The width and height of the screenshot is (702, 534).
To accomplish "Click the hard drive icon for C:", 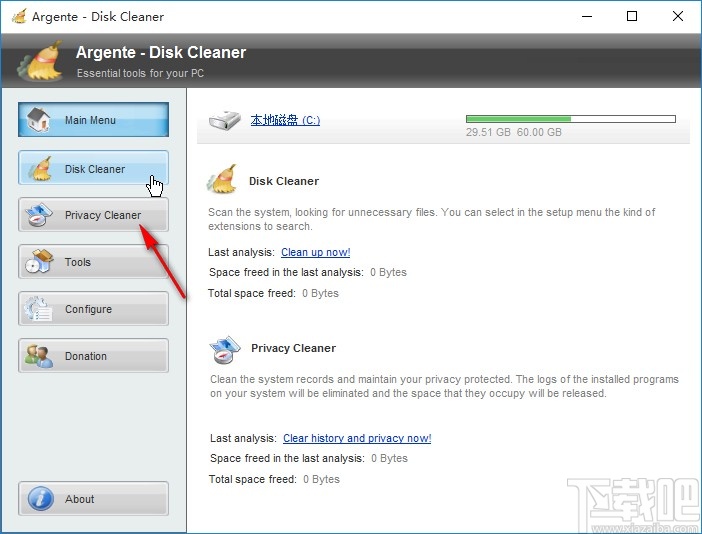I will pyautogui.click(x=225, y=120).
